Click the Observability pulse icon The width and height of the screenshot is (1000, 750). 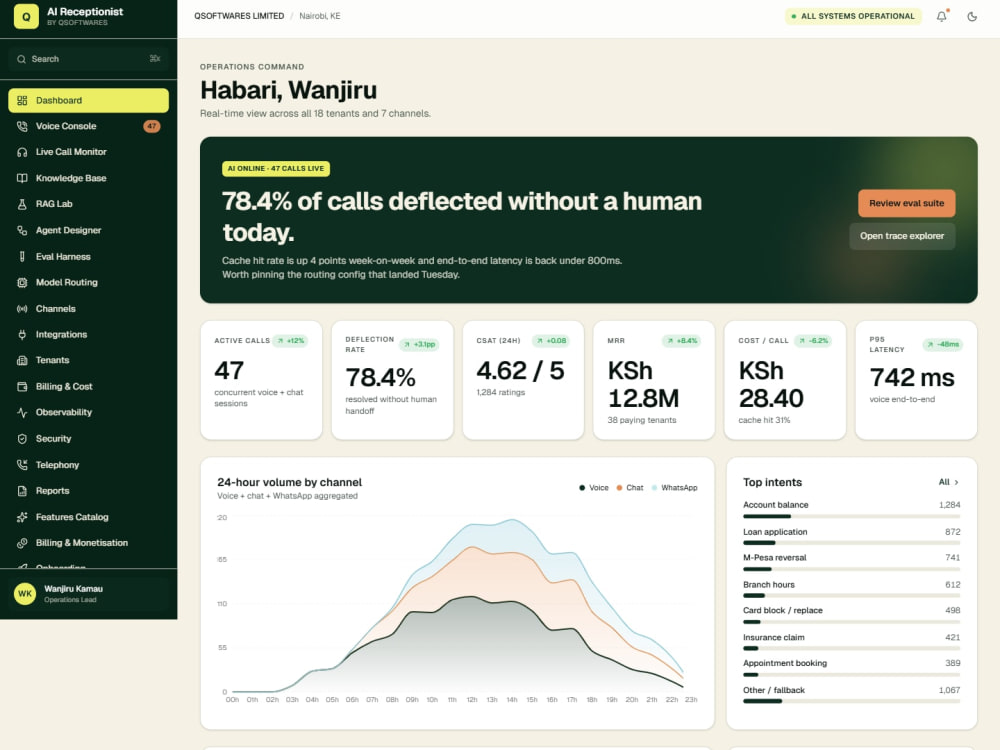point(22,413)
